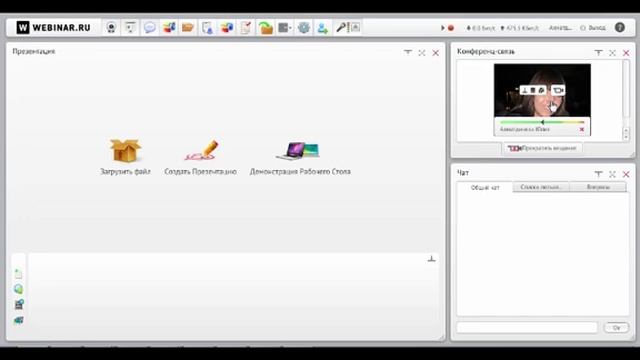The image size is (640, 360).
Task: Click the Загрузить файл box icon
Action: [125, 150]
